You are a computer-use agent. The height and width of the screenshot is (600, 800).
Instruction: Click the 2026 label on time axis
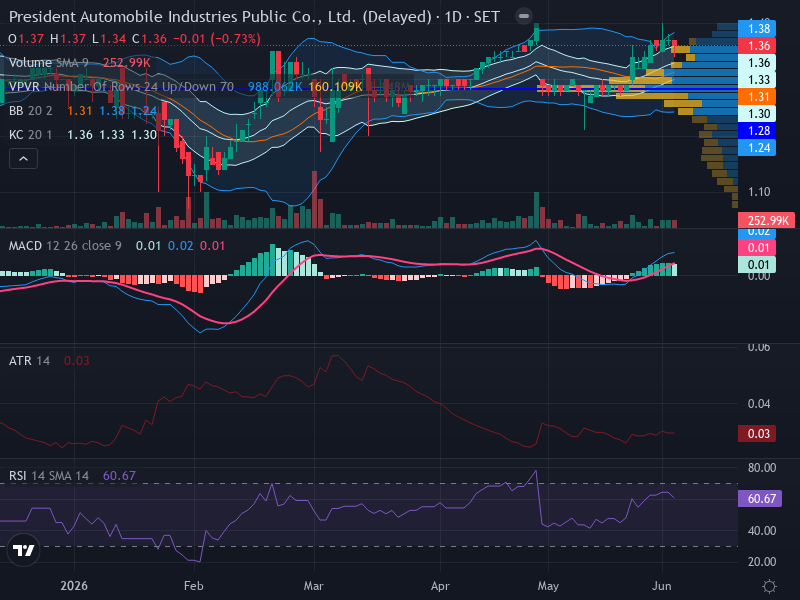74,586
